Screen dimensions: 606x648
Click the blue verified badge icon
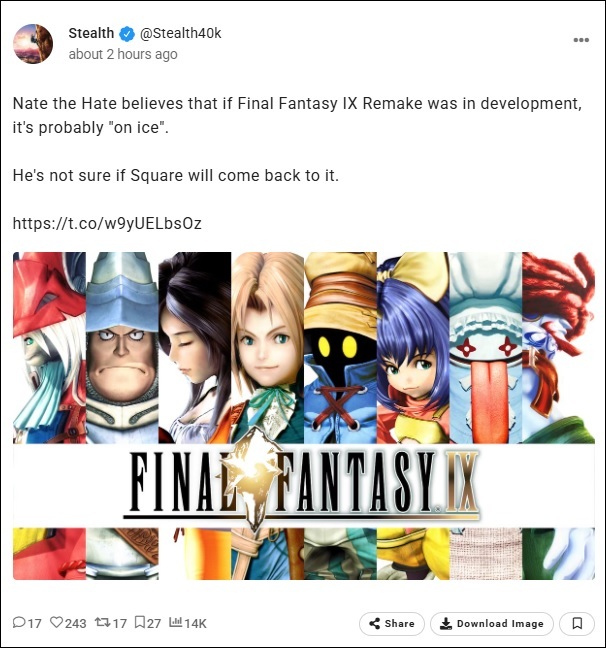[x=127, y=34]
